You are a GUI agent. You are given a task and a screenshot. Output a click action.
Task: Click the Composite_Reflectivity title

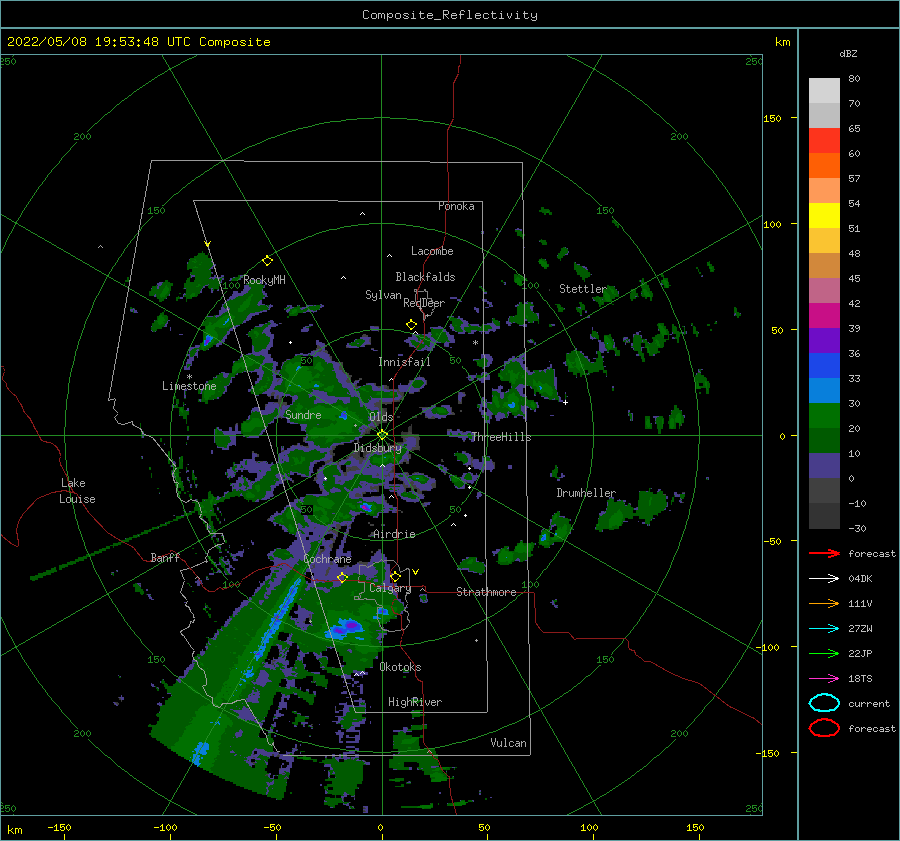click(x=450, y=15)
